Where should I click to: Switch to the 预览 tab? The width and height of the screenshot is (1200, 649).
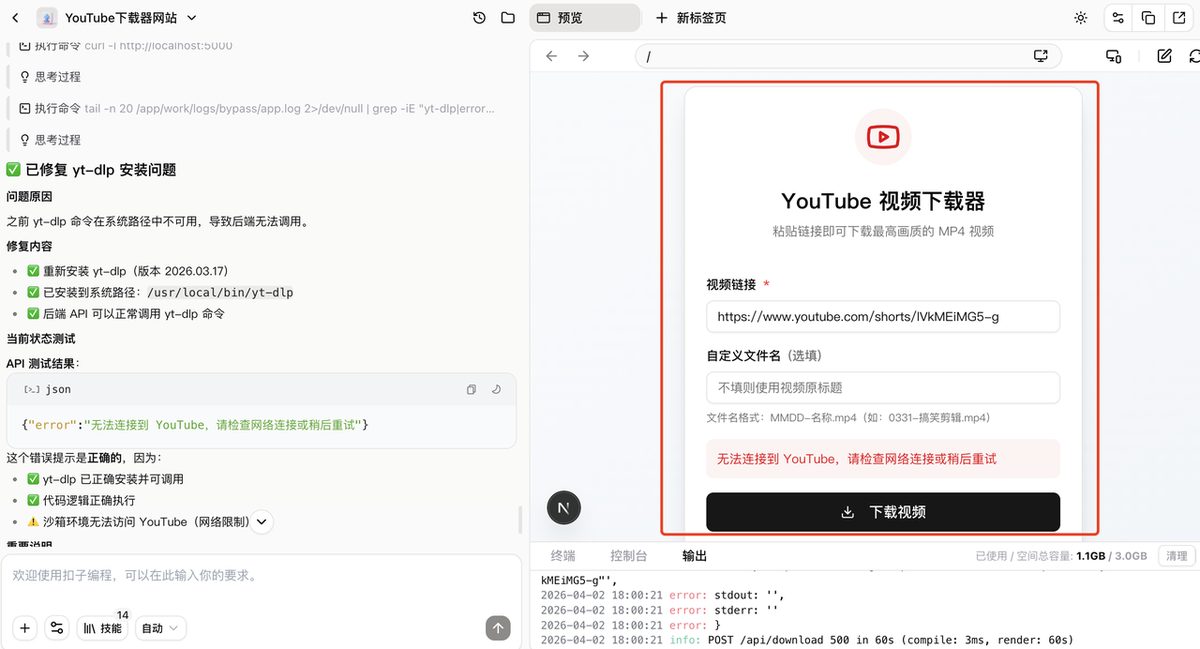point(585,18)
